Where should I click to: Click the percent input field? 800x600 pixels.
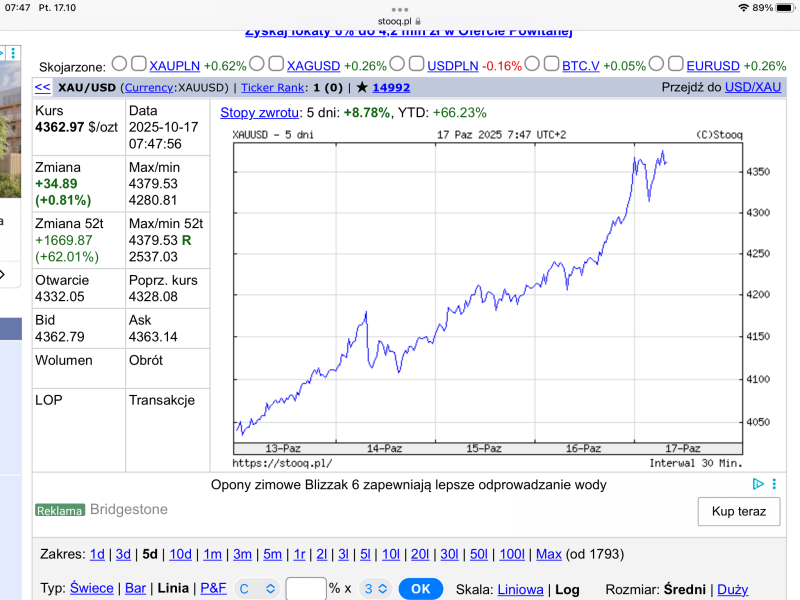pyautogui.click(x=306, y=589)
